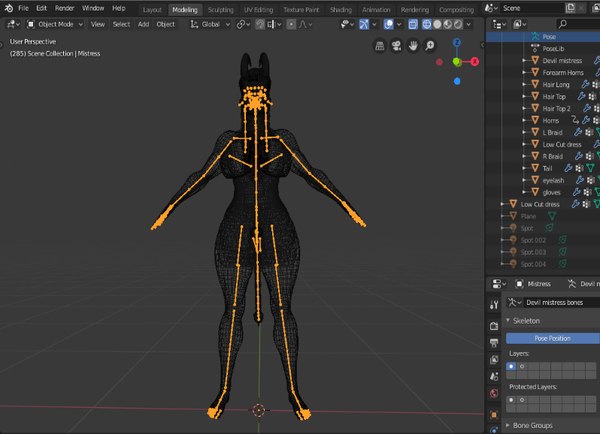Open the snapping options dropdown
The image size is (600, 434).
pos(274,24)
